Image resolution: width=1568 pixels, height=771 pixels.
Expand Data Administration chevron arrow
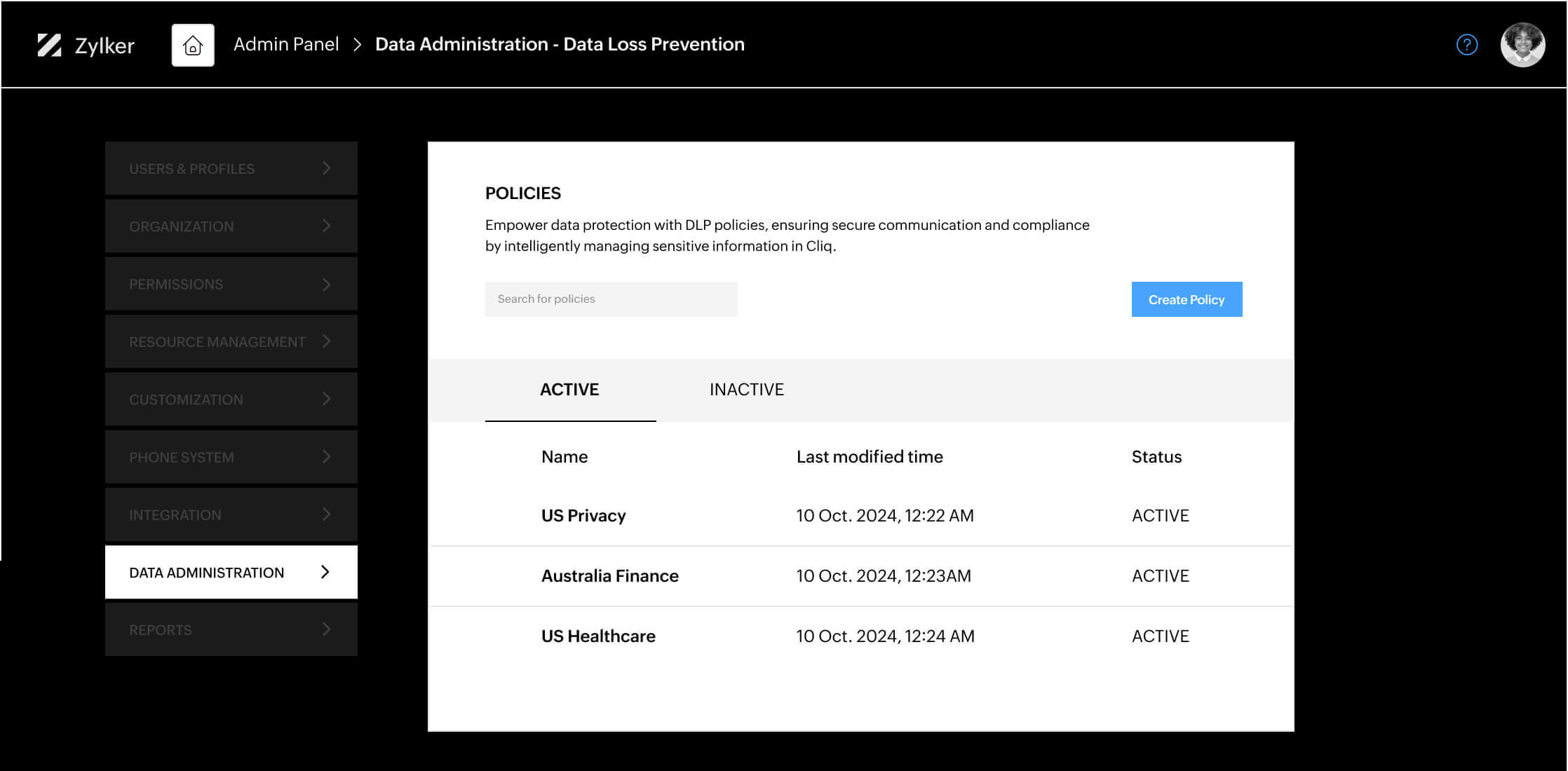tap(325, 572)
